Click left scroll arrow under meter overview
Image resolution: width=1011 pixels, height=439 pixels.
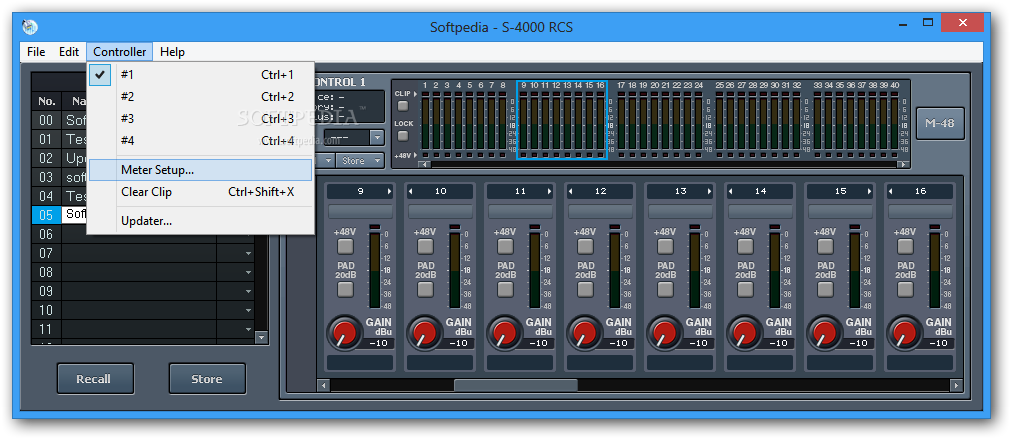pyautogui.click(x=422, y=164)
